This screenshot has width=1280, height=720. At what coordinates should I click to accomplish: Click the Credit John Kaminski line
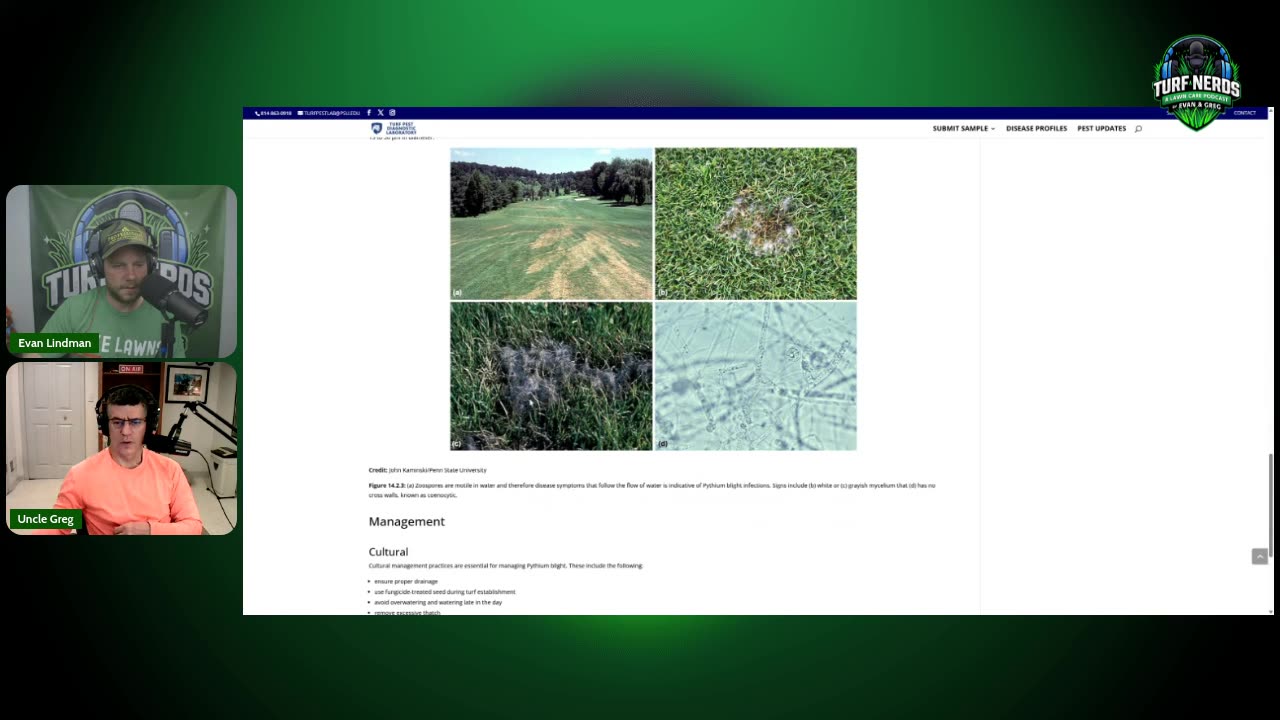(427, 470)
